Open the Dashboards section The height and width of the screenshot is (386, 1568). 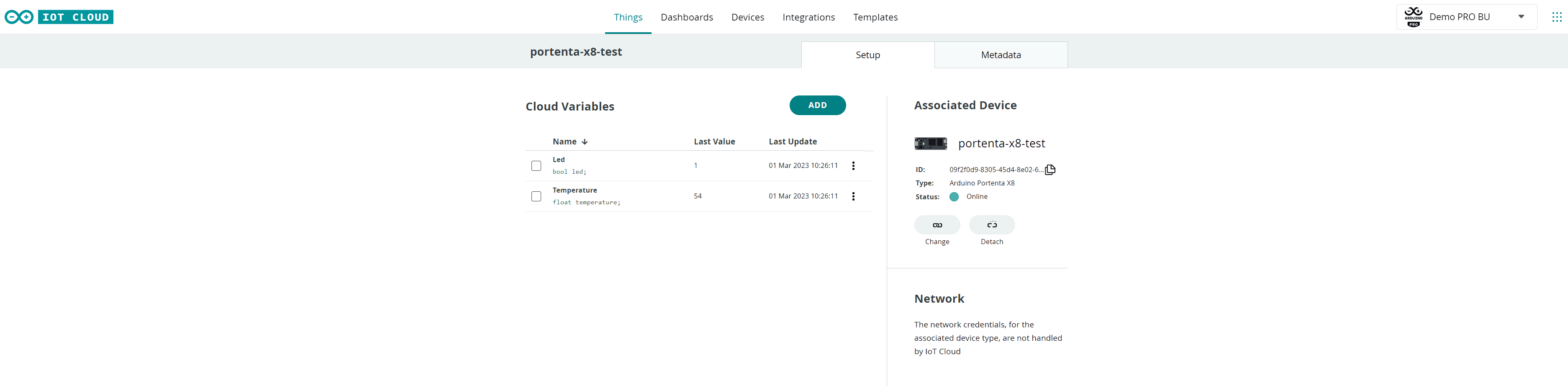coord(687,17)
